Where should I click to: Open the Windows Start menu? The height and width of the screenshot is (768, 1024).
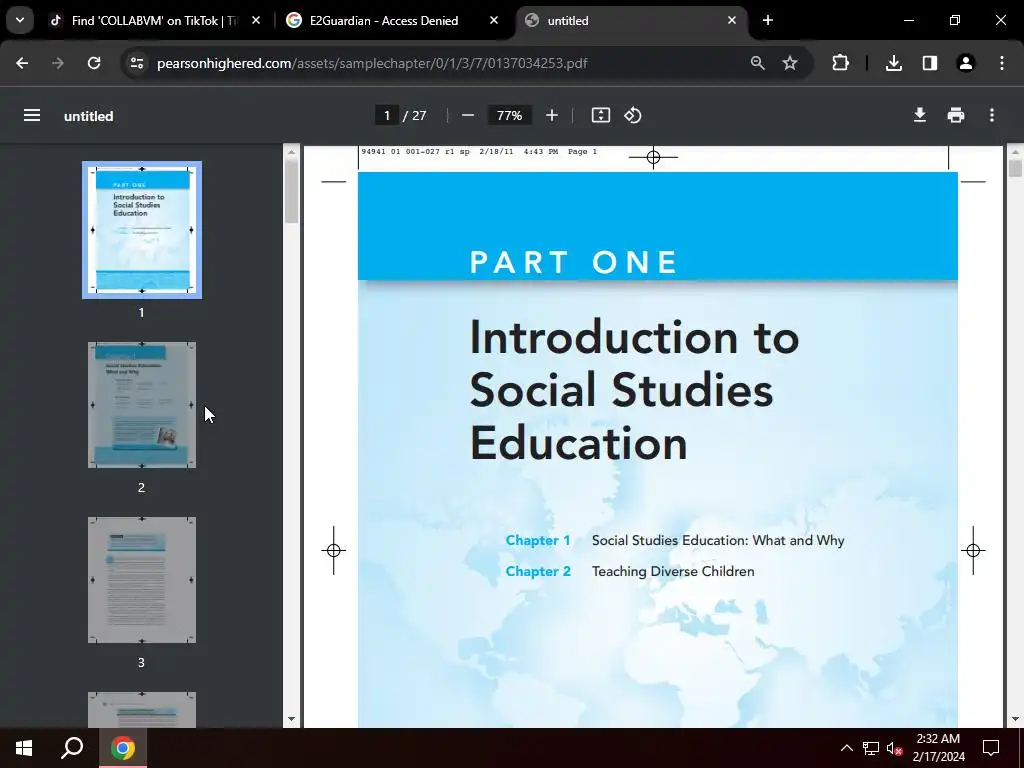(24, 748)
